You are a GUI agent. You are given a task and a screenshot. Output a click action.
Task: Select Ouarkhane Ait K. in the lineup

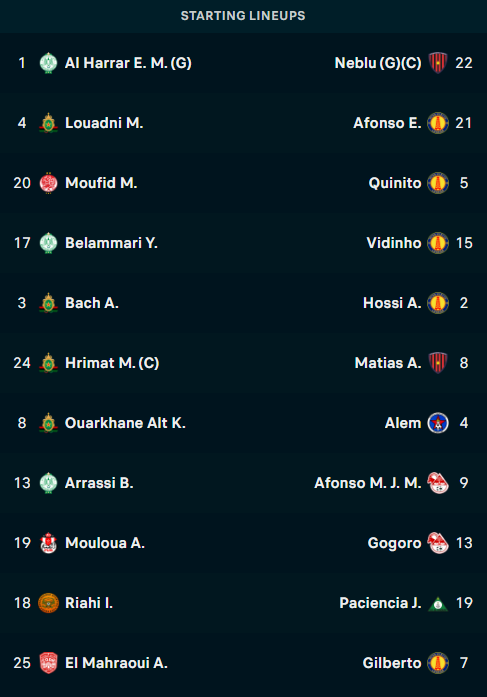pyautogui.click(x=125, y=423)
